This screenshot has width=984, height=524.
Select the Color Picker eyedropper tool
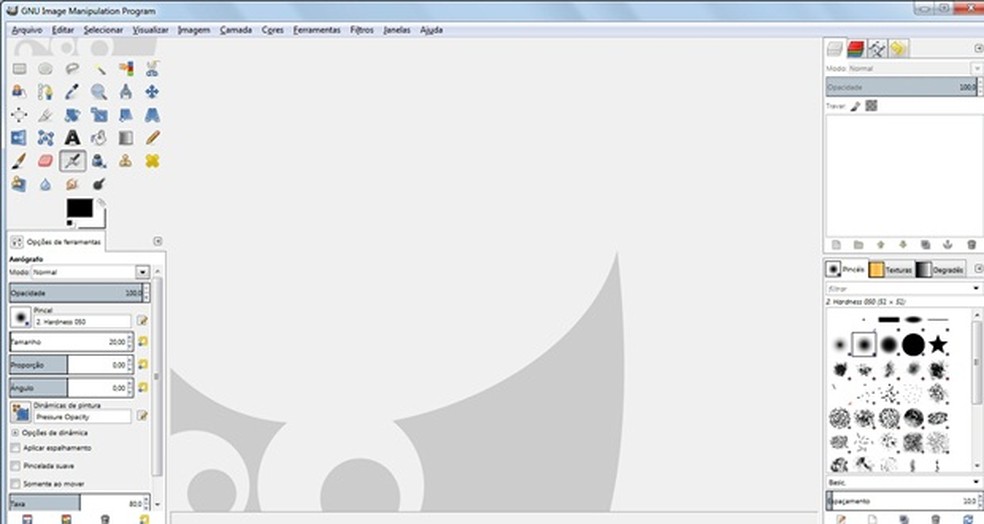(x=72, y=92)
